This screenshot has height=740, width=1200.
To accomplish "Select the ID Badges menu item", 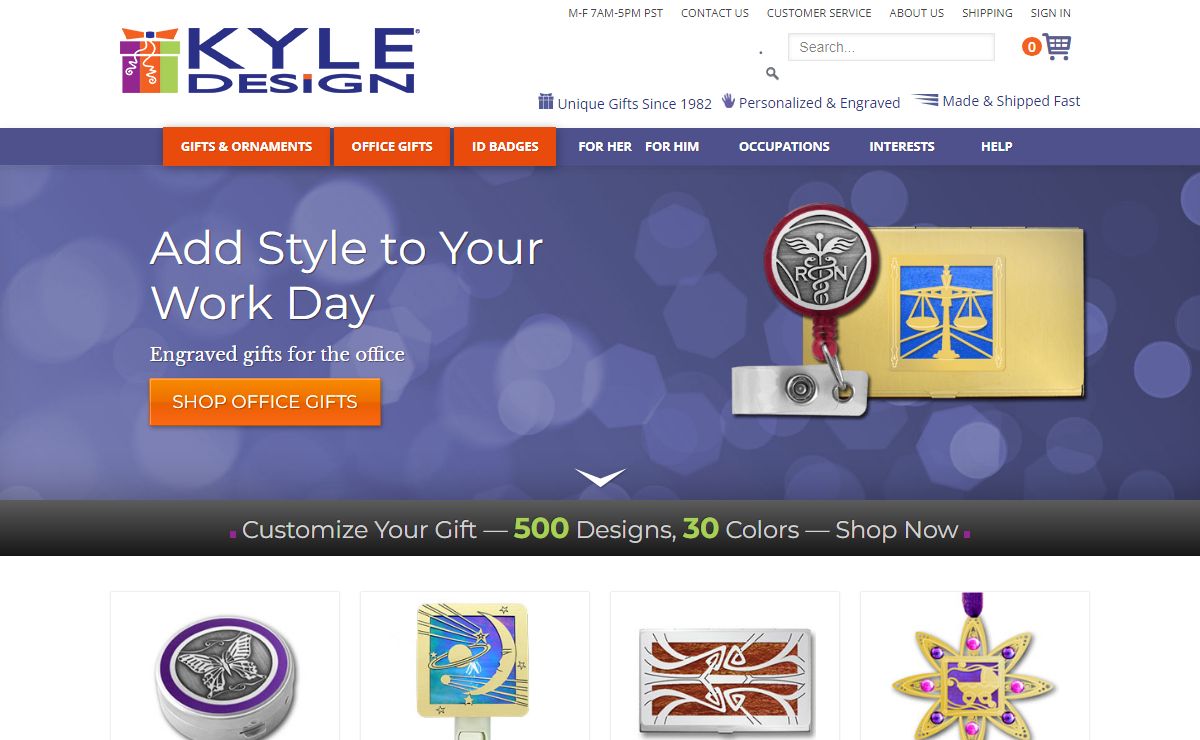I will pos(505,146).
